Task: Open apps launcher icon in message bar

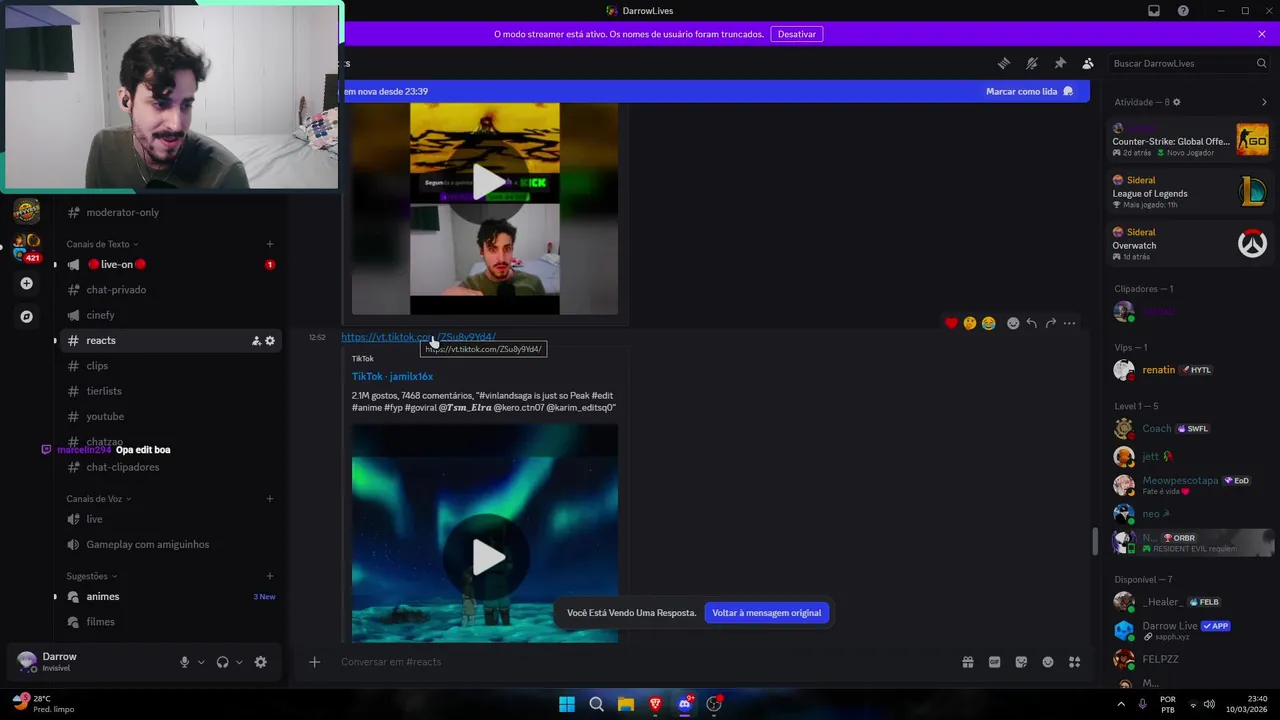Action: point(1075,662)
